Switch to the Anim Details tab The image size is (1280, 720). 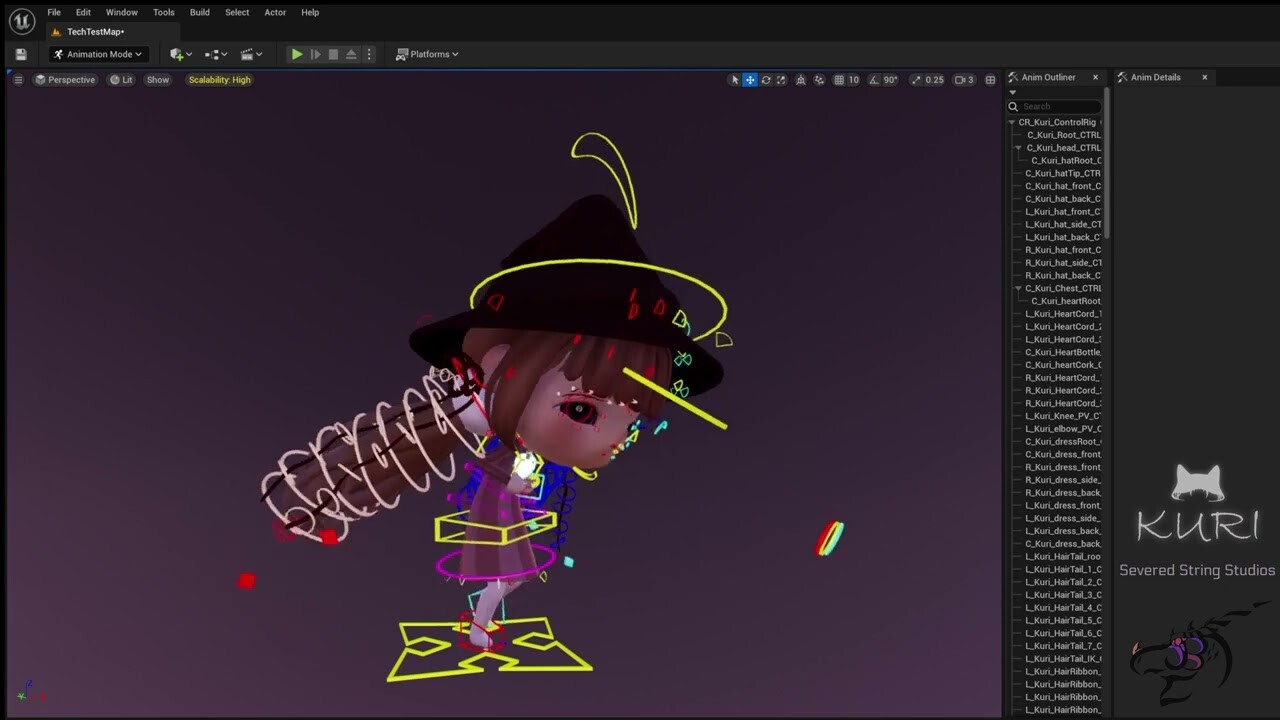pyautogui.click(x=1155, y=76)
